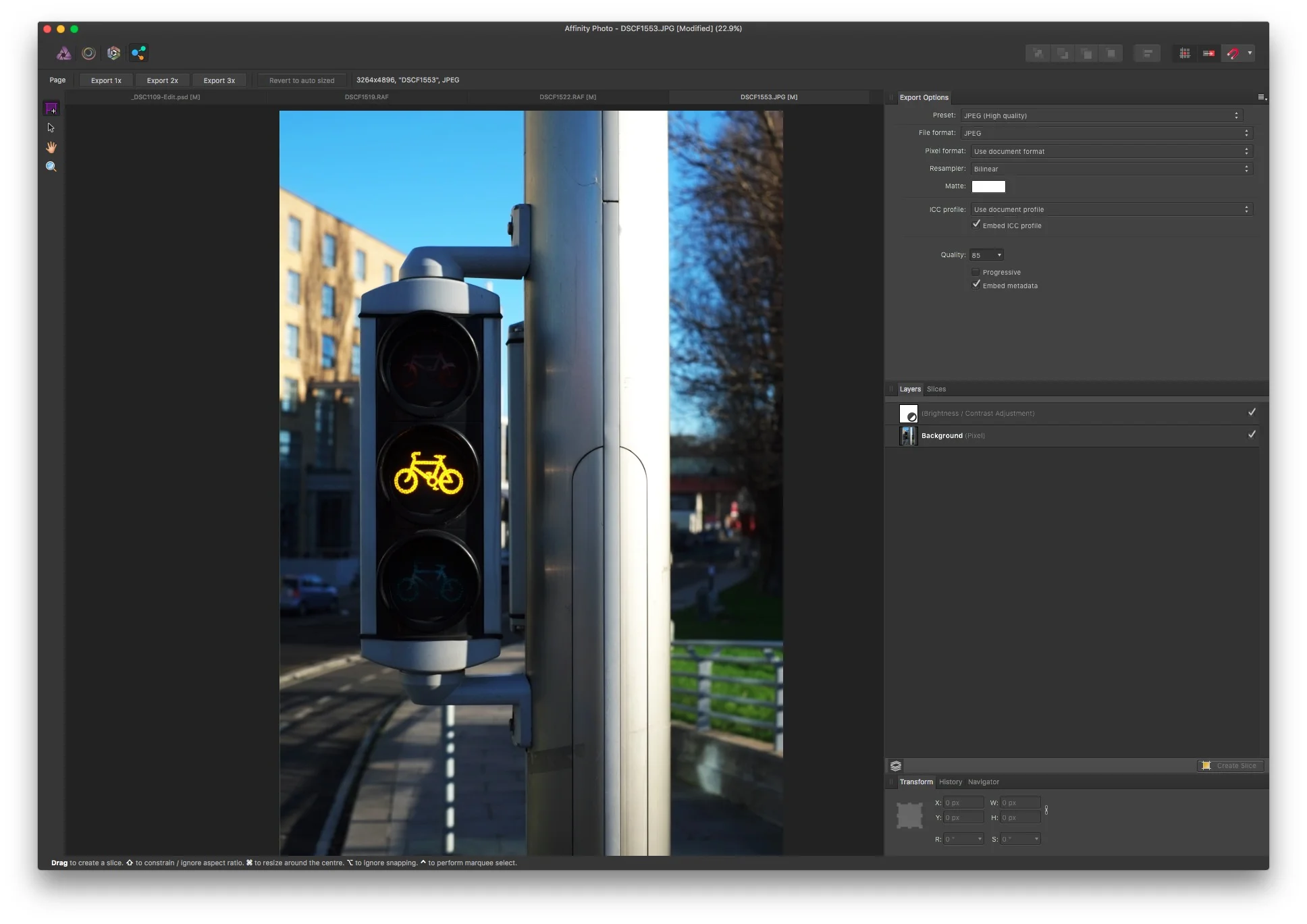
Task: Select the Zoom magnifier tool
Action: click(51, 167)
